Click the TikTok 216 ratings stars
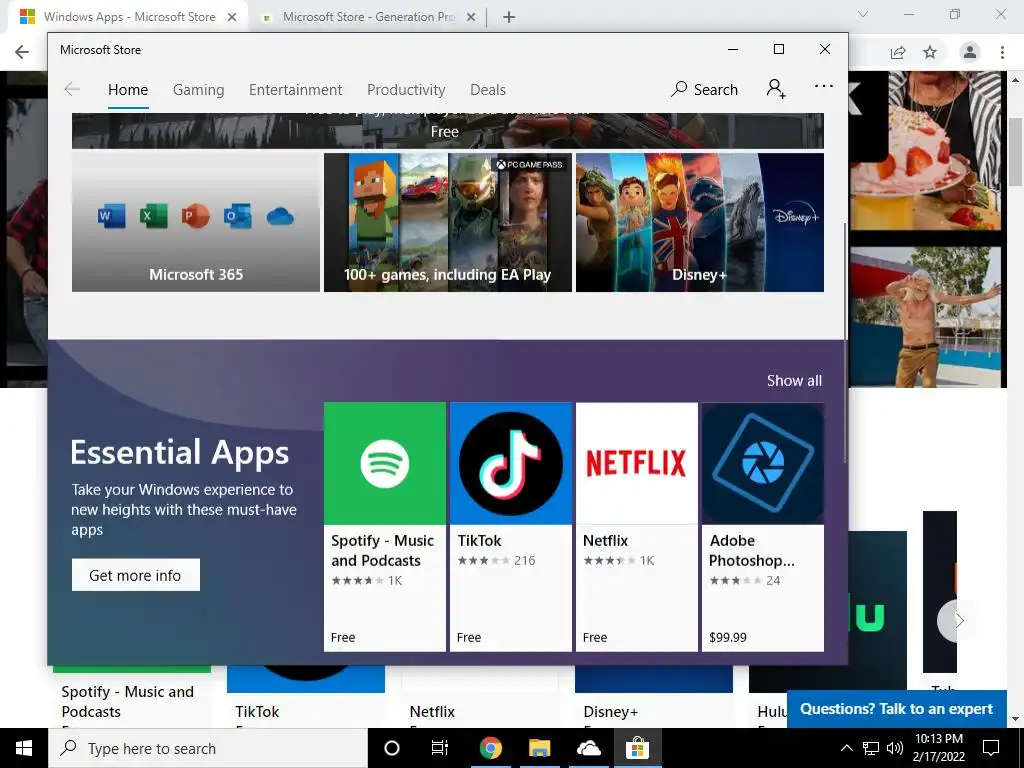Viewport: 1024px width, 768px height. 483,560
